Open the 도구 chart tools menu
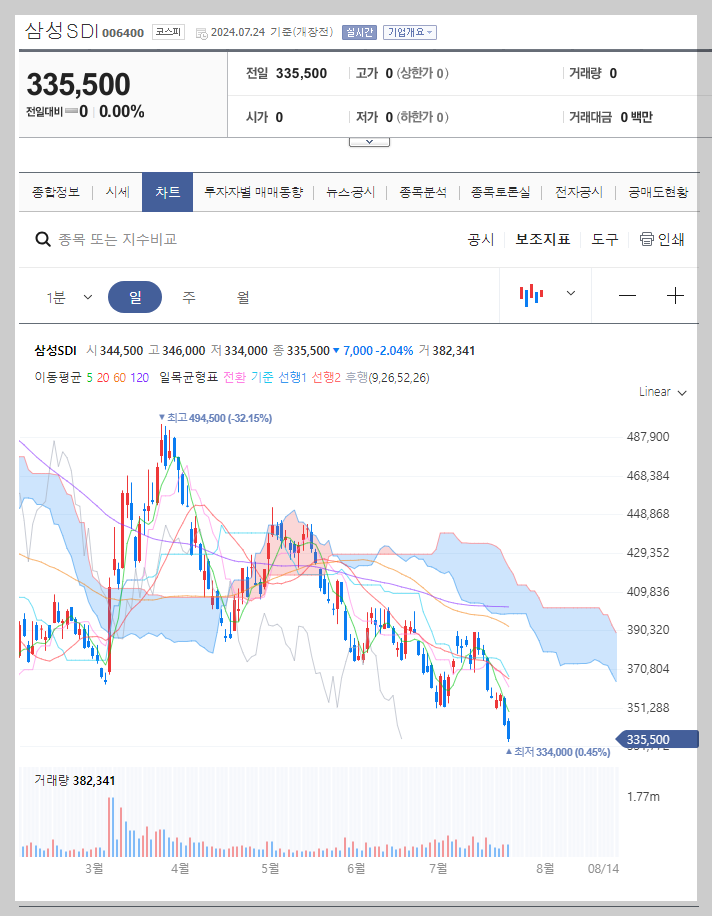 [604, 239]
